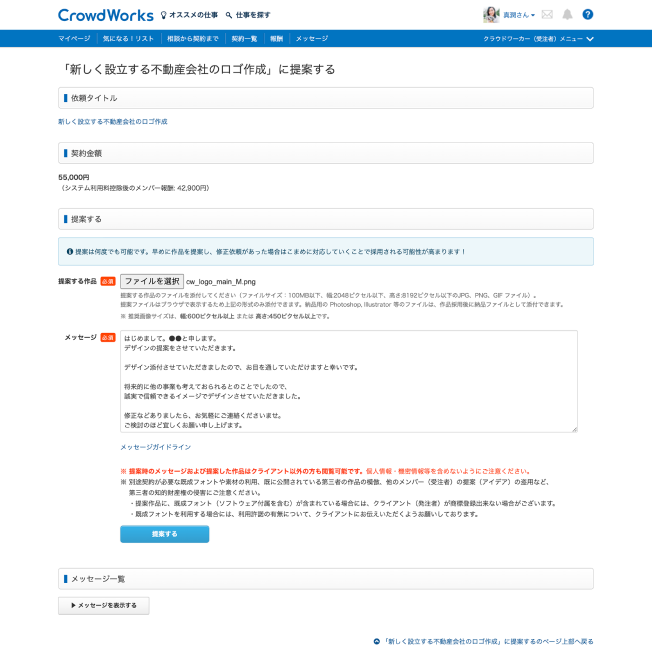Click the blue help question mark icon
The width and height of the screenshot is (652, 652).
[588, 15]
